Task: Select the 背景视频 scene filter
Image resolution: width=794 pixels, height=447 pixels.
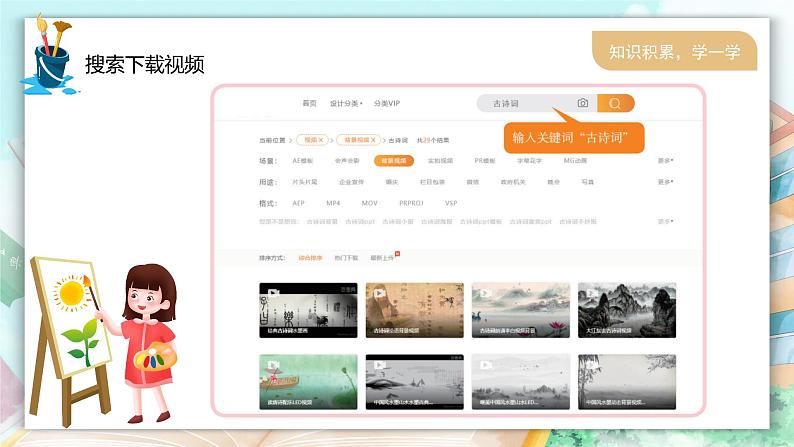Action: 392,160
